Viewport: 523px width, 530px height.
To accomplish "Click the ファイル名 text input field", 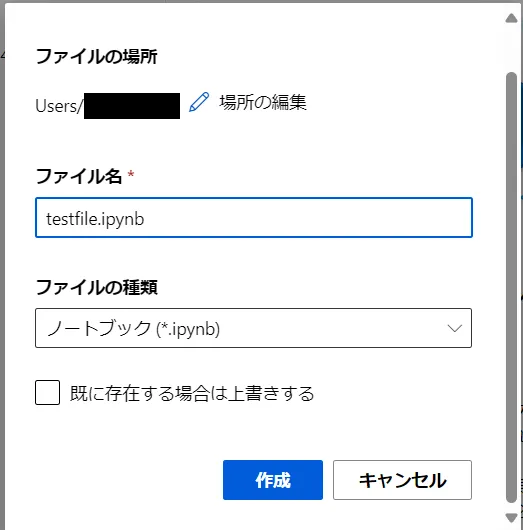I will (254, 218).
